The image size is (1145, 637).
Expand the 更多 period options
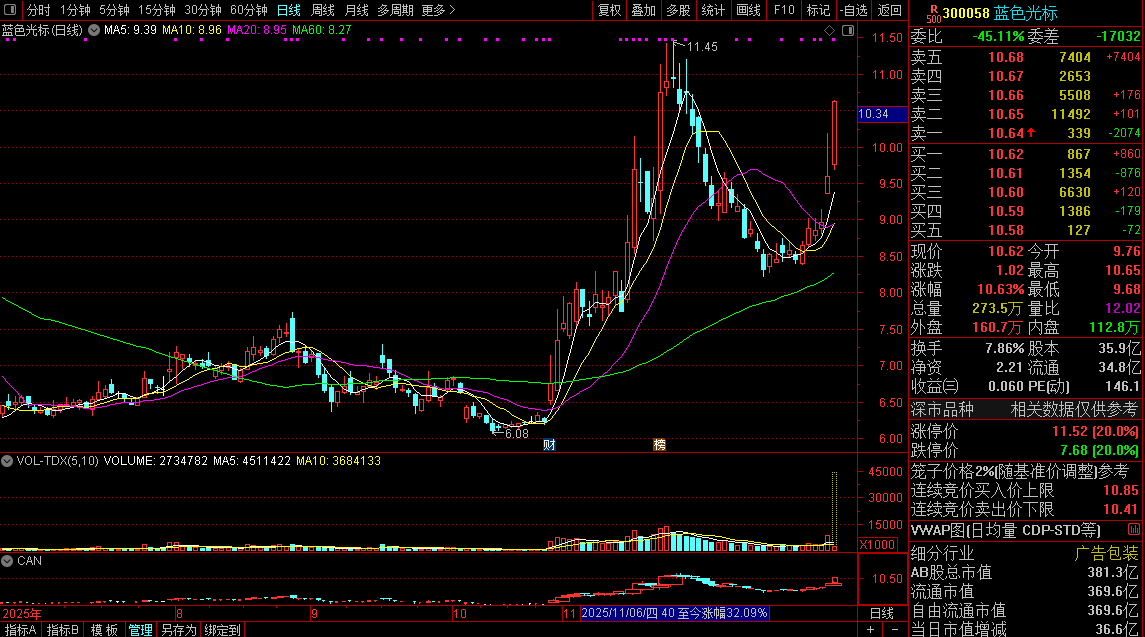tap(438, 10)
